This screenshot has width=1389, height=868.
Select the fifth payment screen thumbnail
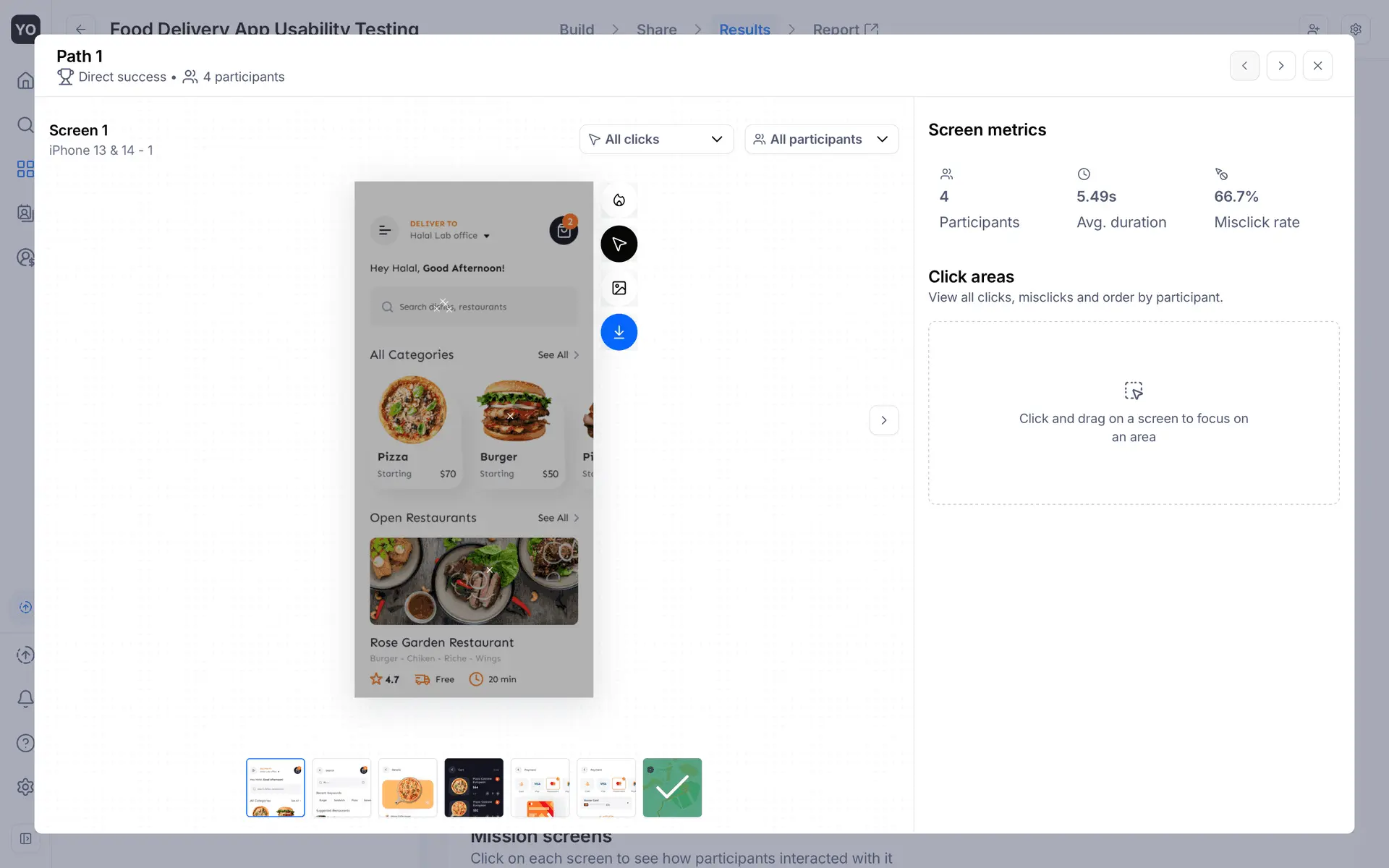pos(540,788)
